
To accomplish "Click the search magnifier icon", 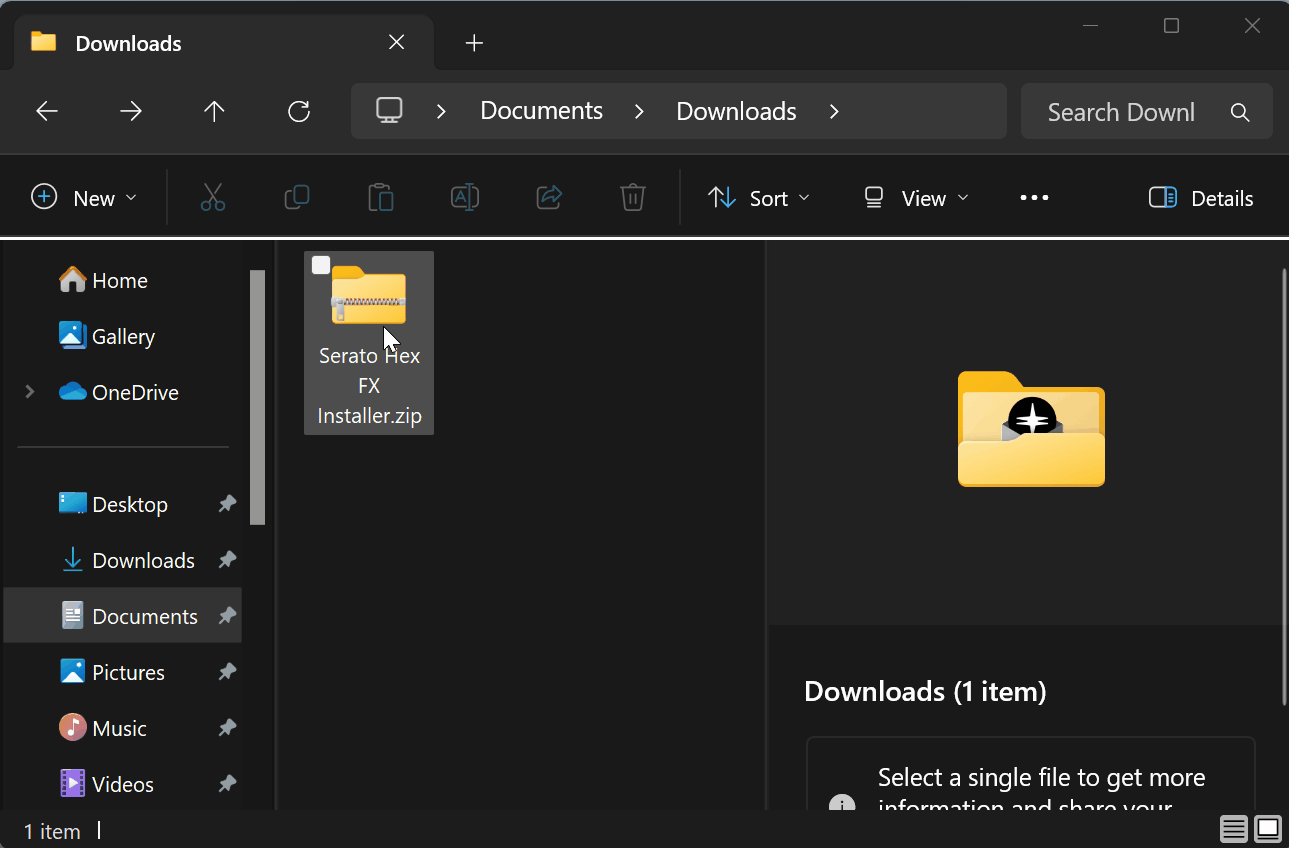I will [1240, 112].
